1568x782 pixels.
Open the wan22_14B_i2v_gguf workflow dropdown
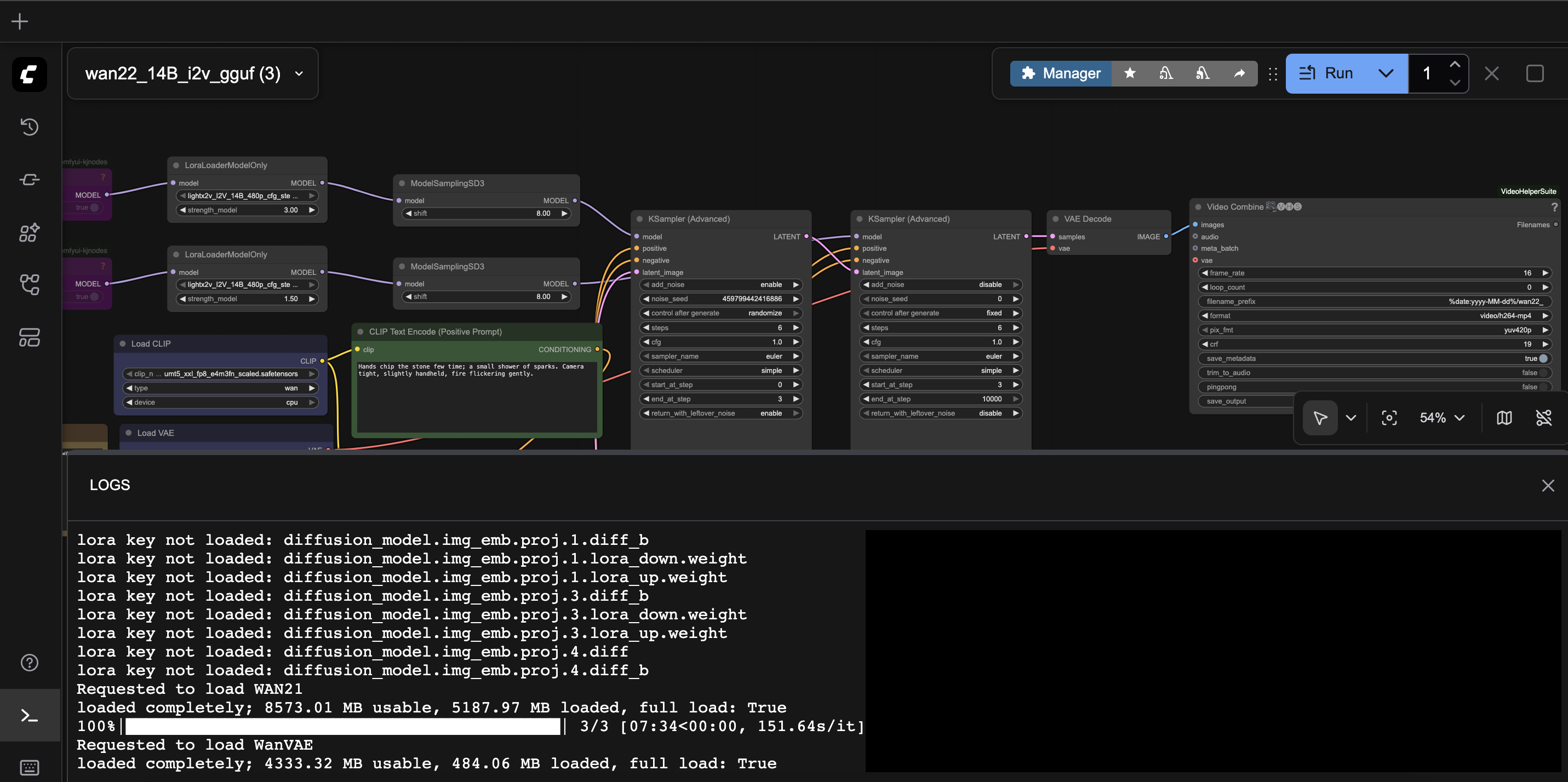(299, 73)
